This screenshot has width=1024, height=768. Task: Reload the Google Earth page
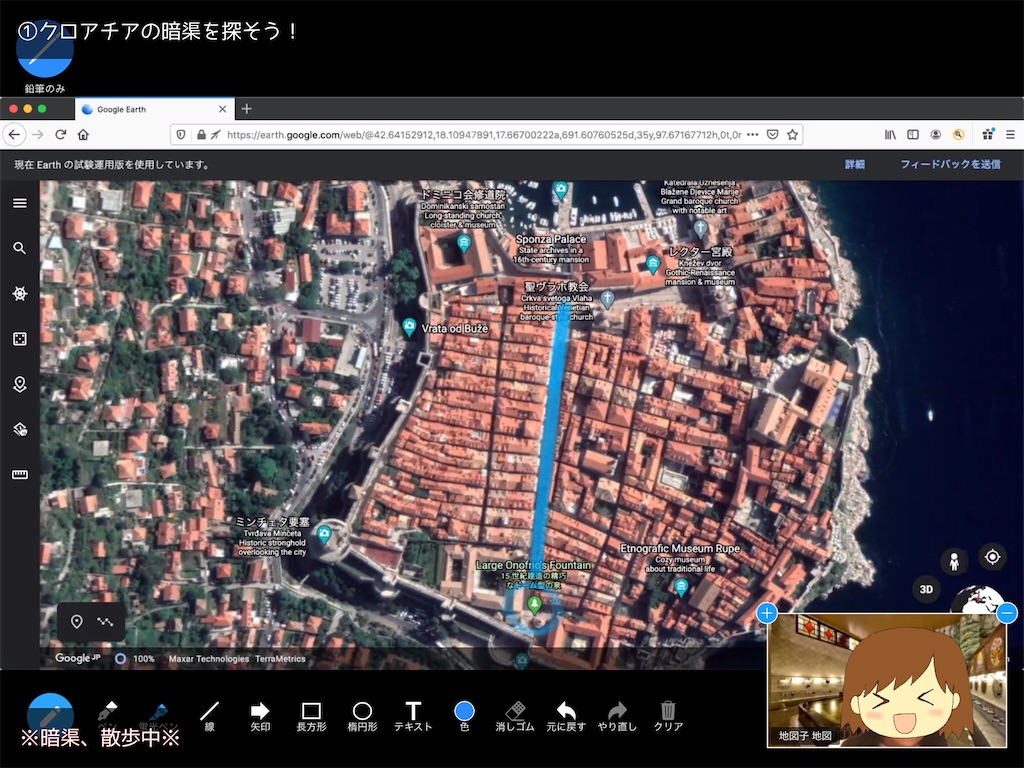point(61,135)
